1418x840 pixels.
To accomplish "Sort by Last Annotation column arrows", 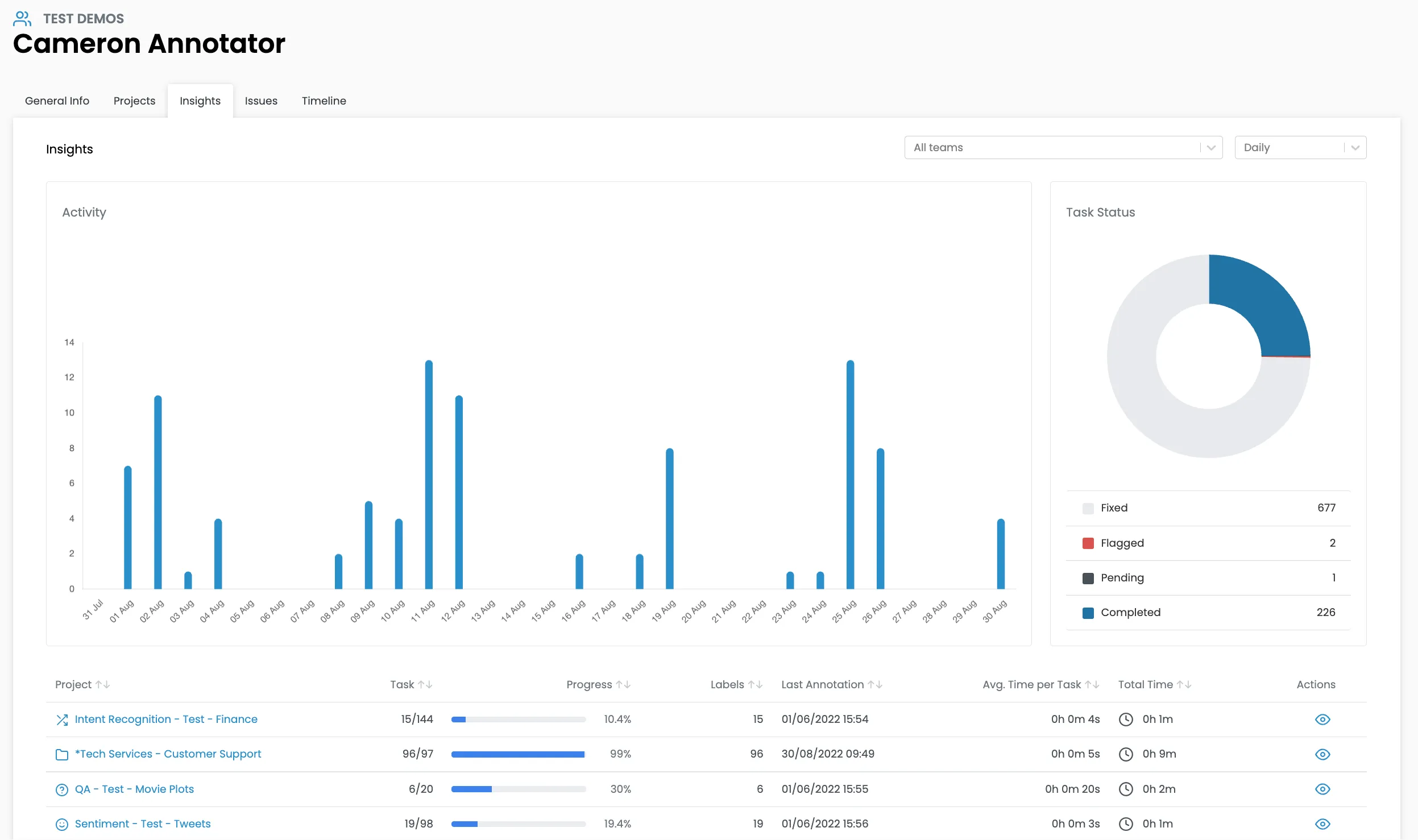I will point(876,684).
